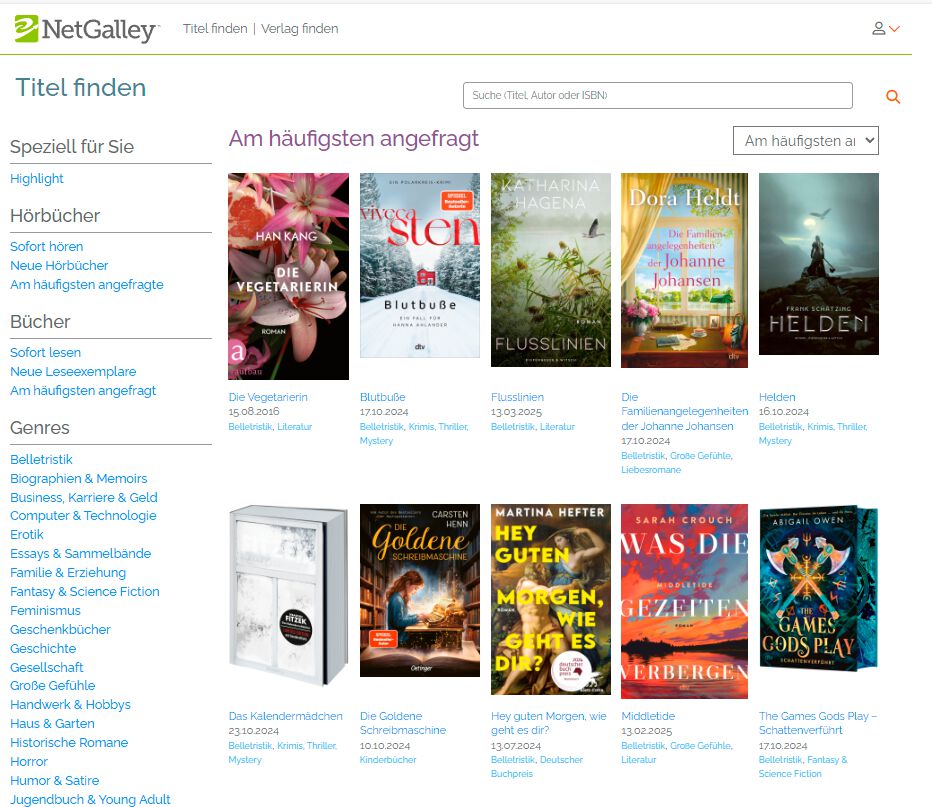Open the 'Verlag finden' navigation item

click(x=300, y=29)
